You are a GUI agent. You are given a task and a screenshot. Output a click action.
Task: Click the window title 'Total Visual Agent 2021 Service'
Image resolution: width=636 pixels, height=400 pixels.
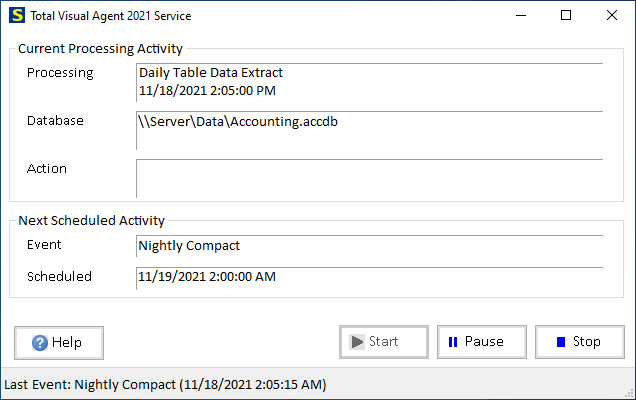tap(111, 16)
